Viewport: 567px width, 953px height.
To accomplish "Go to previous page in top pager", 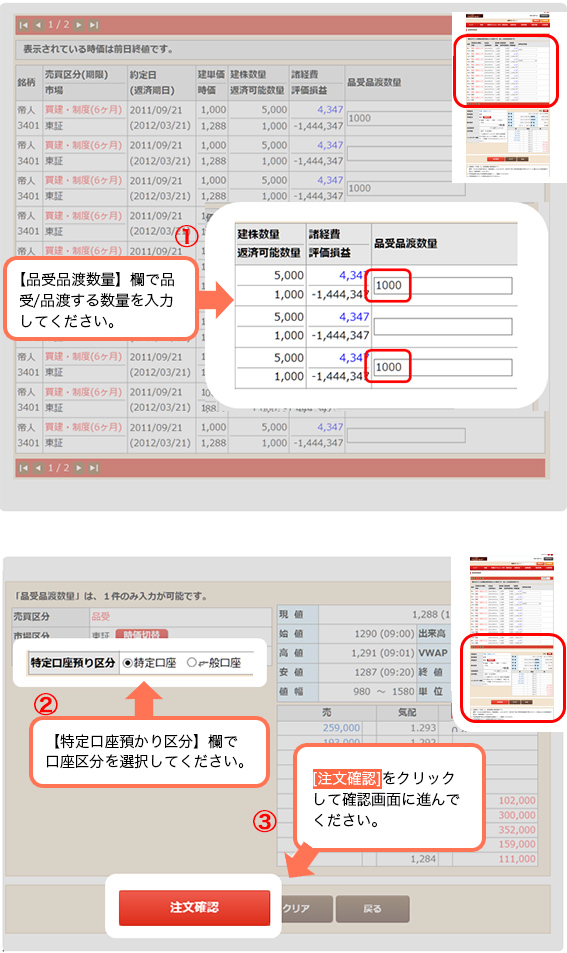I will click(x=38, y=25).
